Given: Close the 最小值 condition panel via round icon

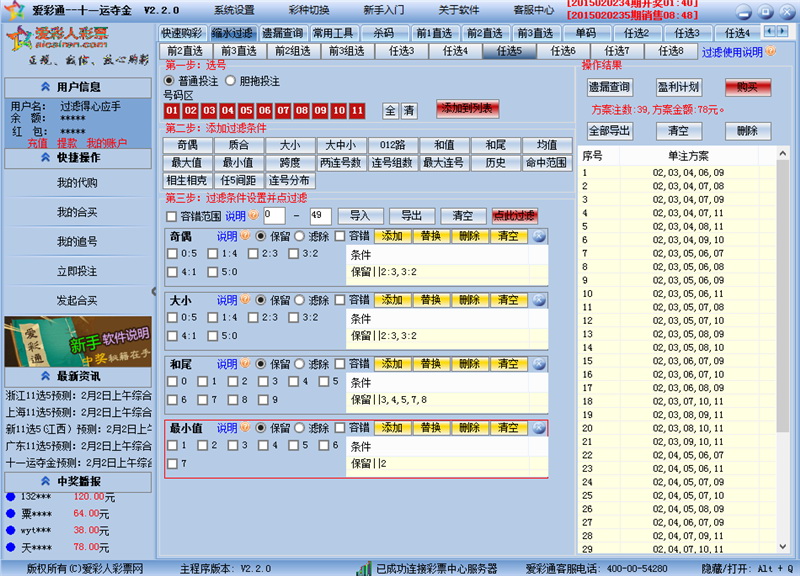Looking at the screenshot, I should (x=539, y=428).
